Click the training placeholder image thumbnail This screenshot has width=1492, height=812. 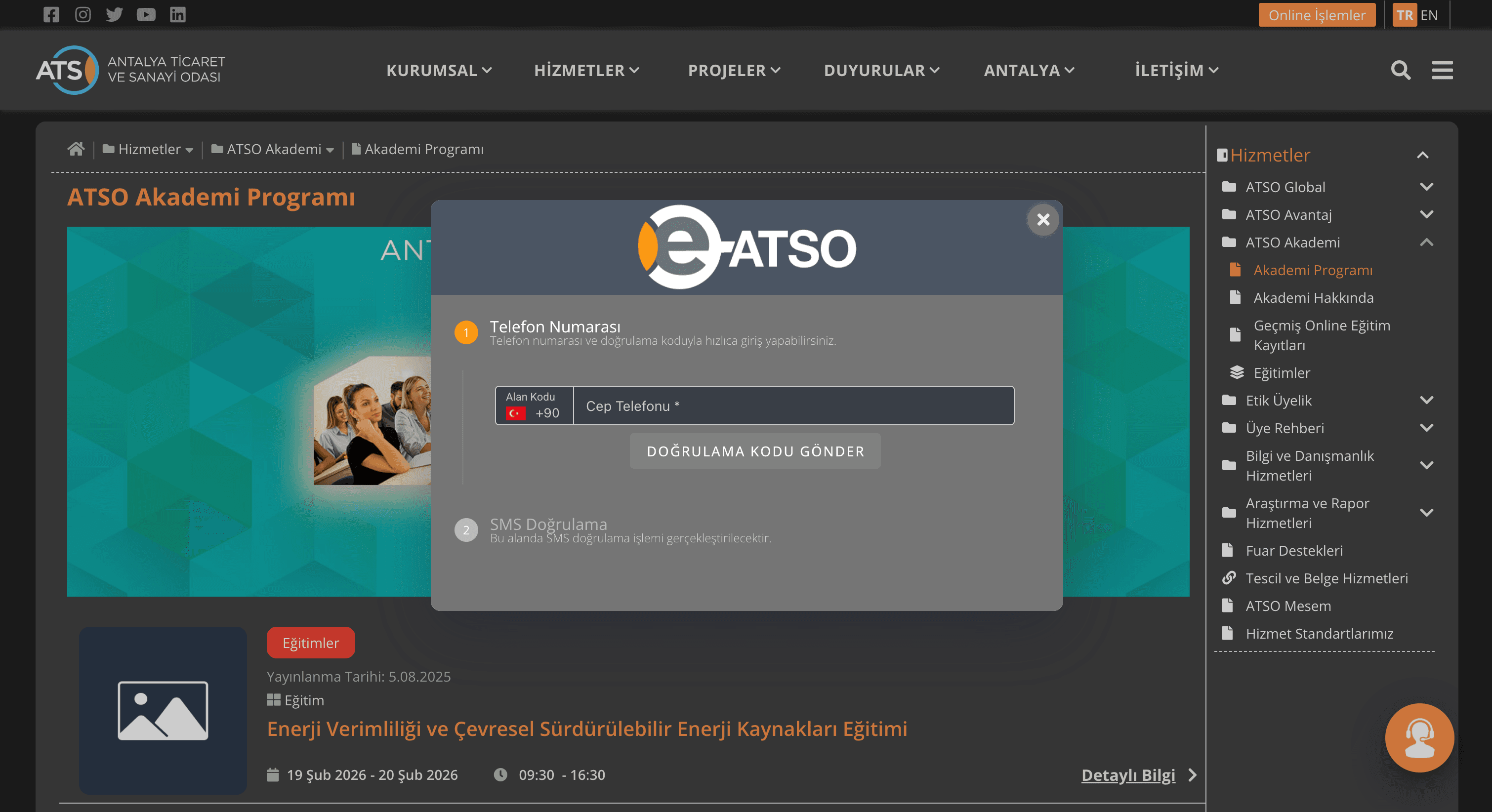163,710
